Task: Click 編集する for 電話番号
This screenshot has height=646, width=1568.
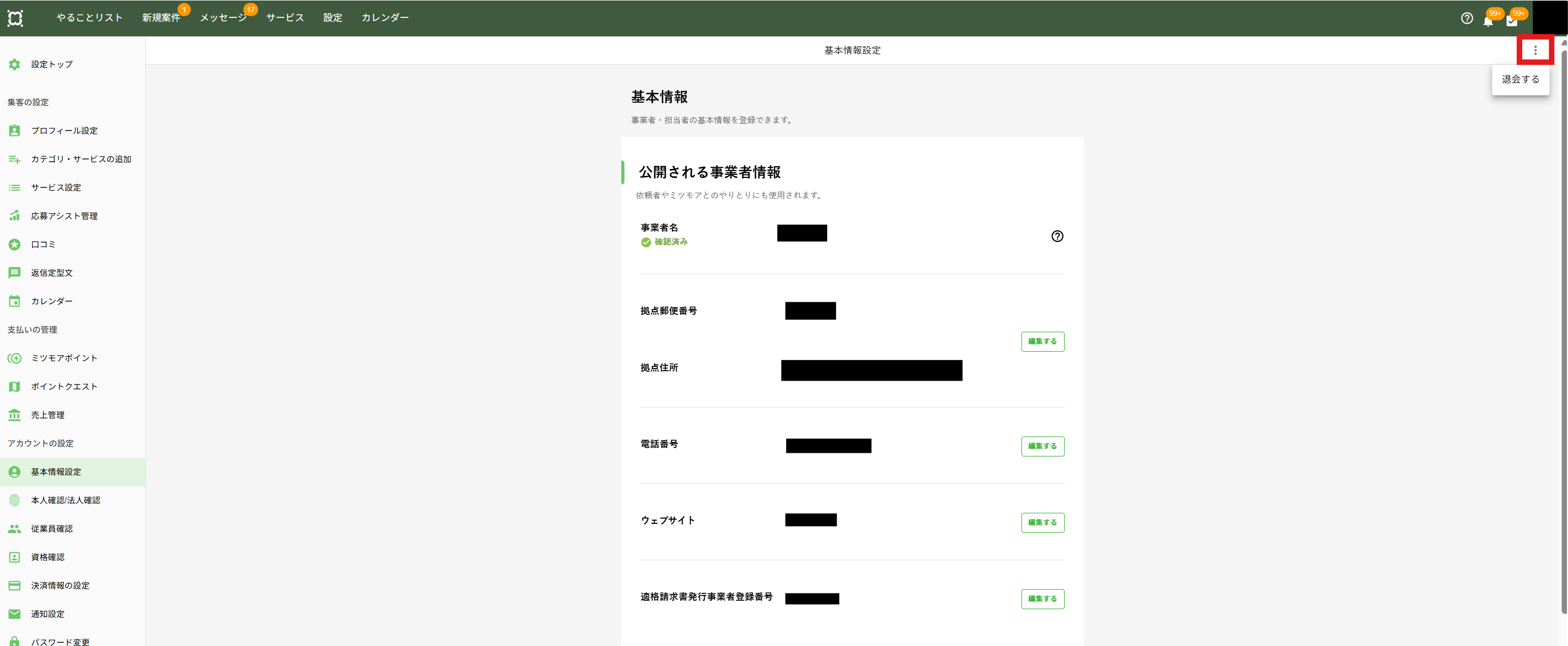Action: coord(1042,446)
